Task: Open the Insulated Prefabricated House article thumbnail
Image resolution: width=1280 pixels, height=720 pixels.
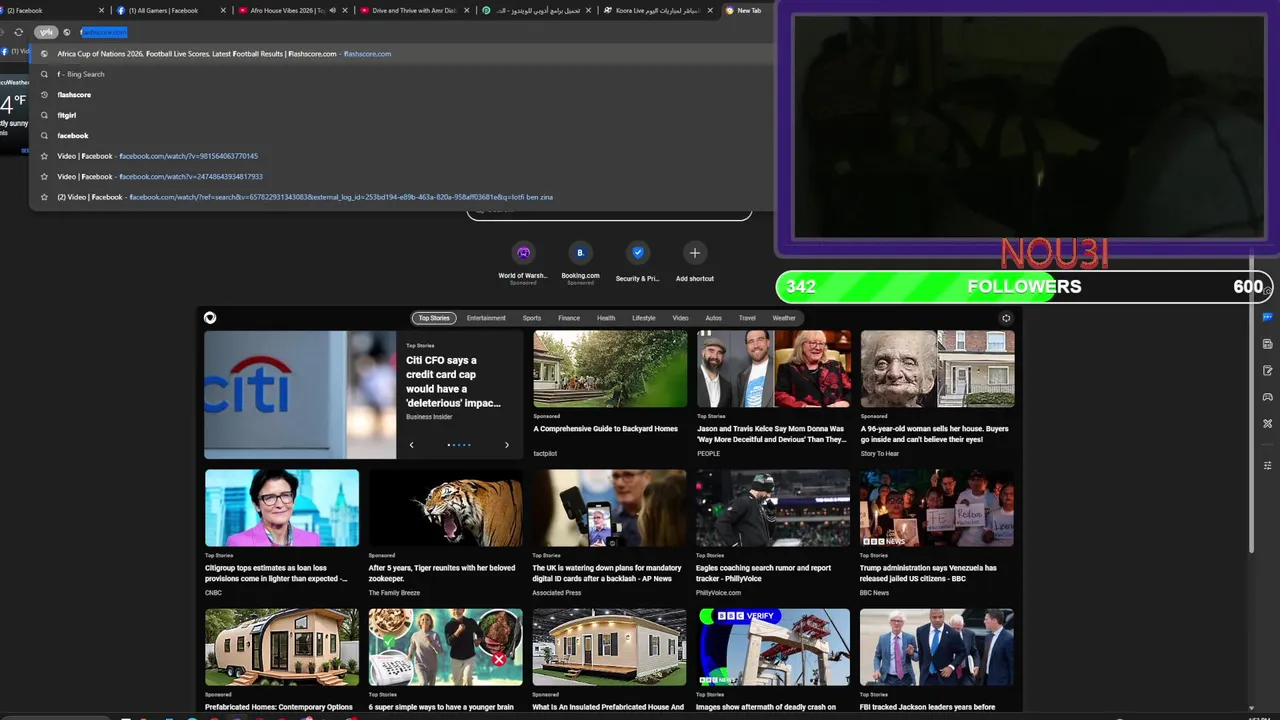Action: [x=609, y=647]
